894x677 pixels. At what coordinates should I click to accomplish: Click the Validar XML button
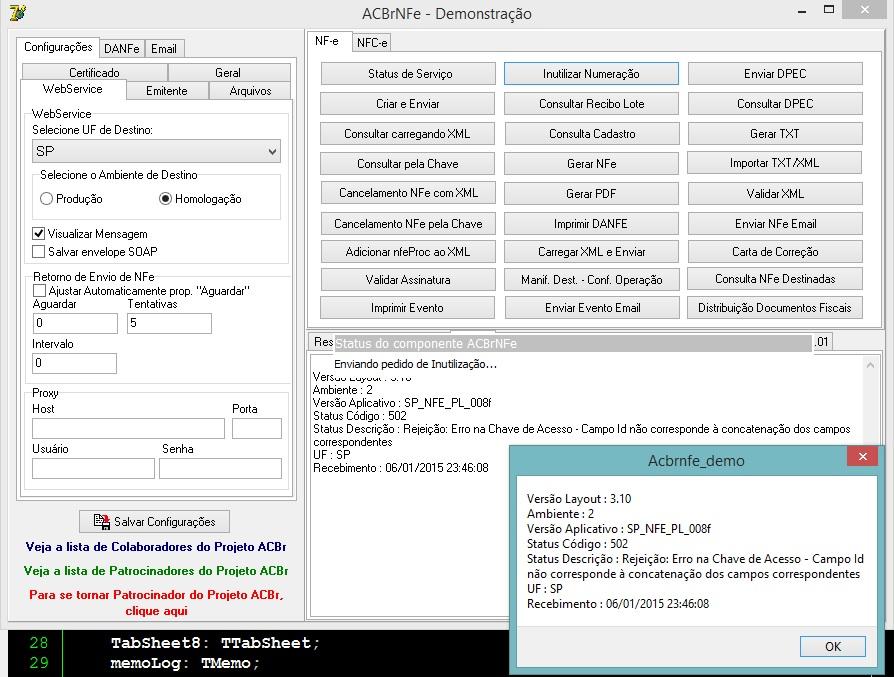pyautogui.click(x=775, y=193)
